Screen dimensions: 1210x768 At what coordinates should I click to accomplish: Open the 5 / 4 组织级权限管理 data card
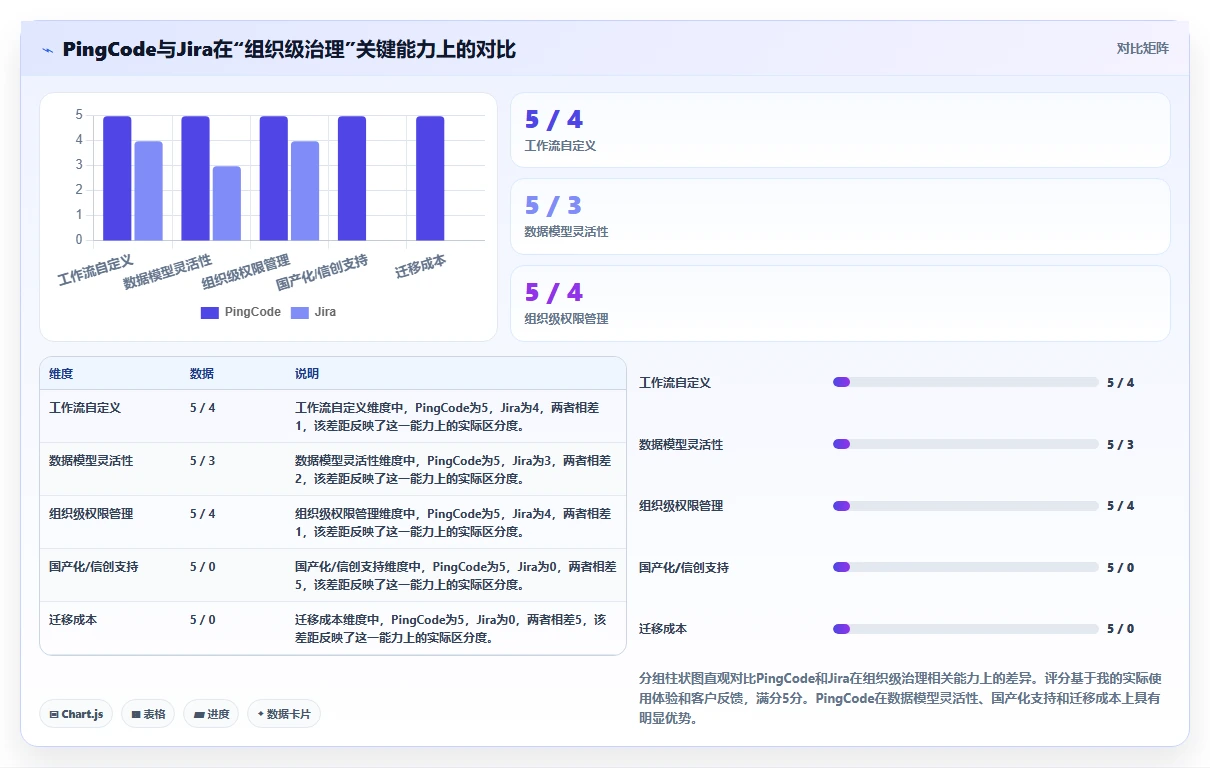(x=840, y=303)
